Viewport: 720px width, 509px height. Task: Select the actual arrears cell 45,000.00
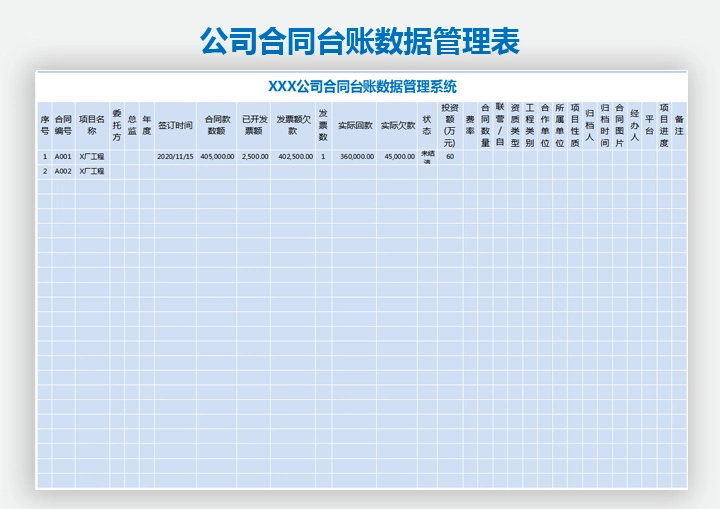397,157
